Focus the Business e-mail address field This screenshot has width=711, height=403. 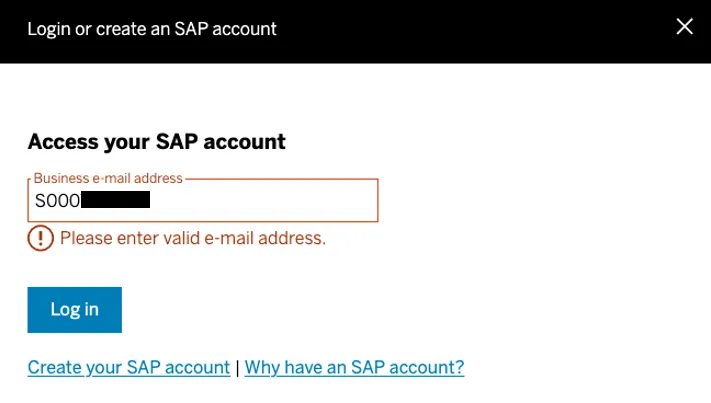coord(260,201)
